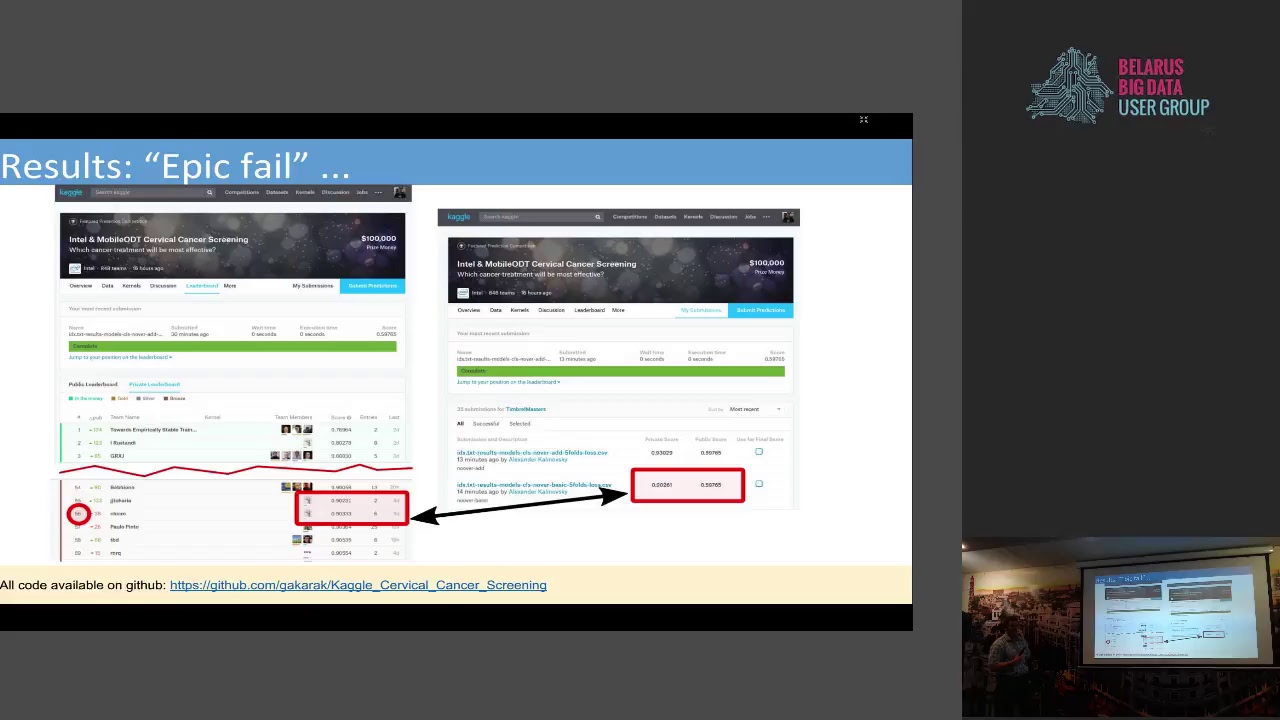Screen dimensions: 1280x720
Task: Click Intel logo in right competition banner
Action: click(x=462, y=293)
